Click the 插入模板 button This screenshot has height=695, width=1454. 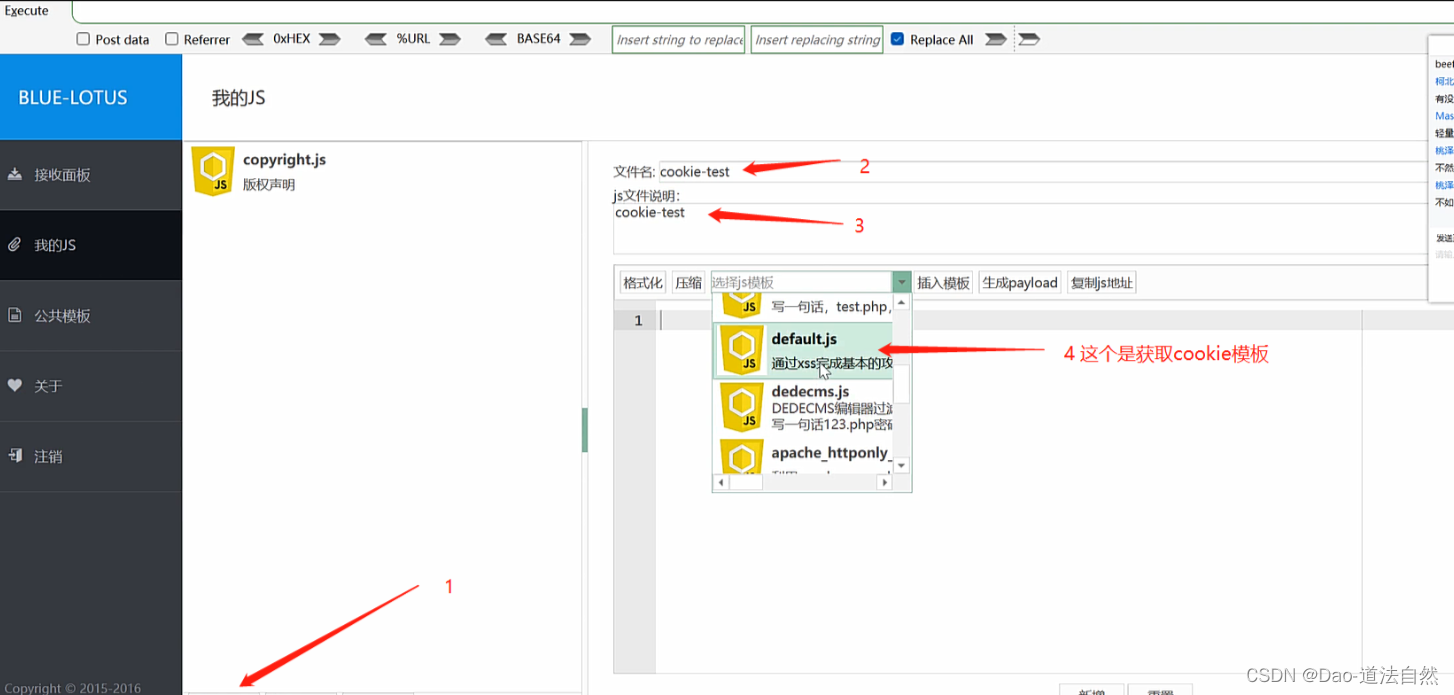coord(944,283)
